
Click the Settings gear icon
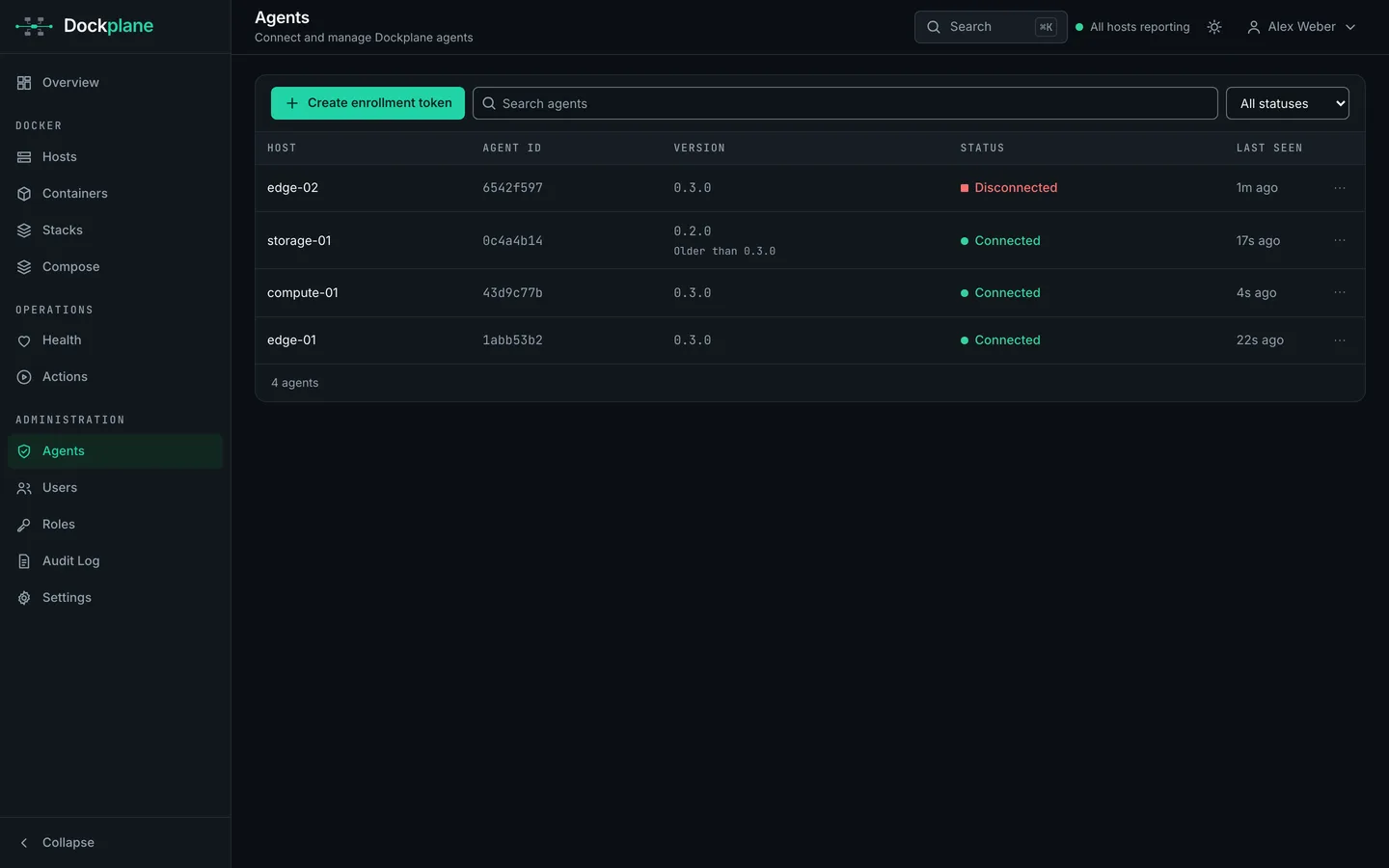pyautogui.click(x=24, y=598)
